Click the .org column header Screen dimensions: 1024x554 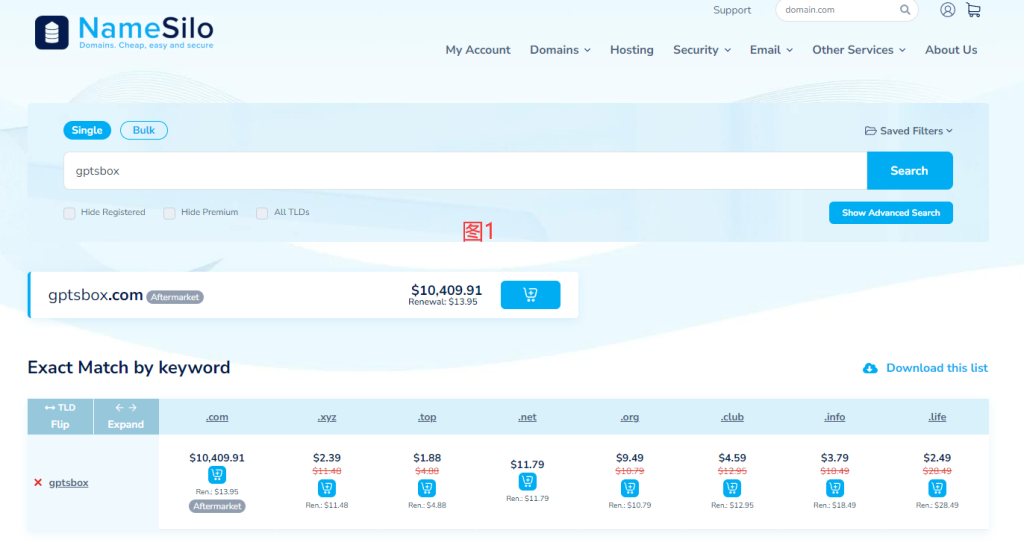[x=630, y=417]
